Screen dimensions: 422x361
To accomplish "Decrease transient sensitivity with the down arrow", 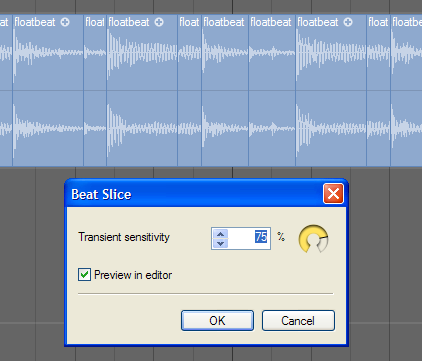I will (x=220, y=243).
